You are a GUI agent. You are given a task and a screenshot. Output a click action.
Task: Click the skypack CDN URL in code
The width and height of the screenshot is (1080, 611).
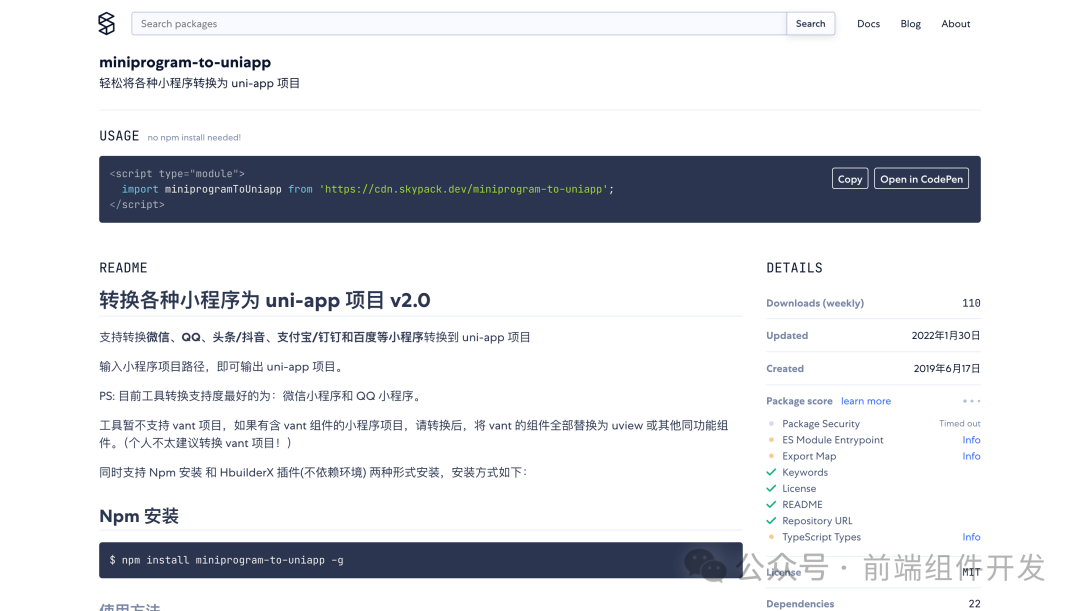click(x=466, y=189)
